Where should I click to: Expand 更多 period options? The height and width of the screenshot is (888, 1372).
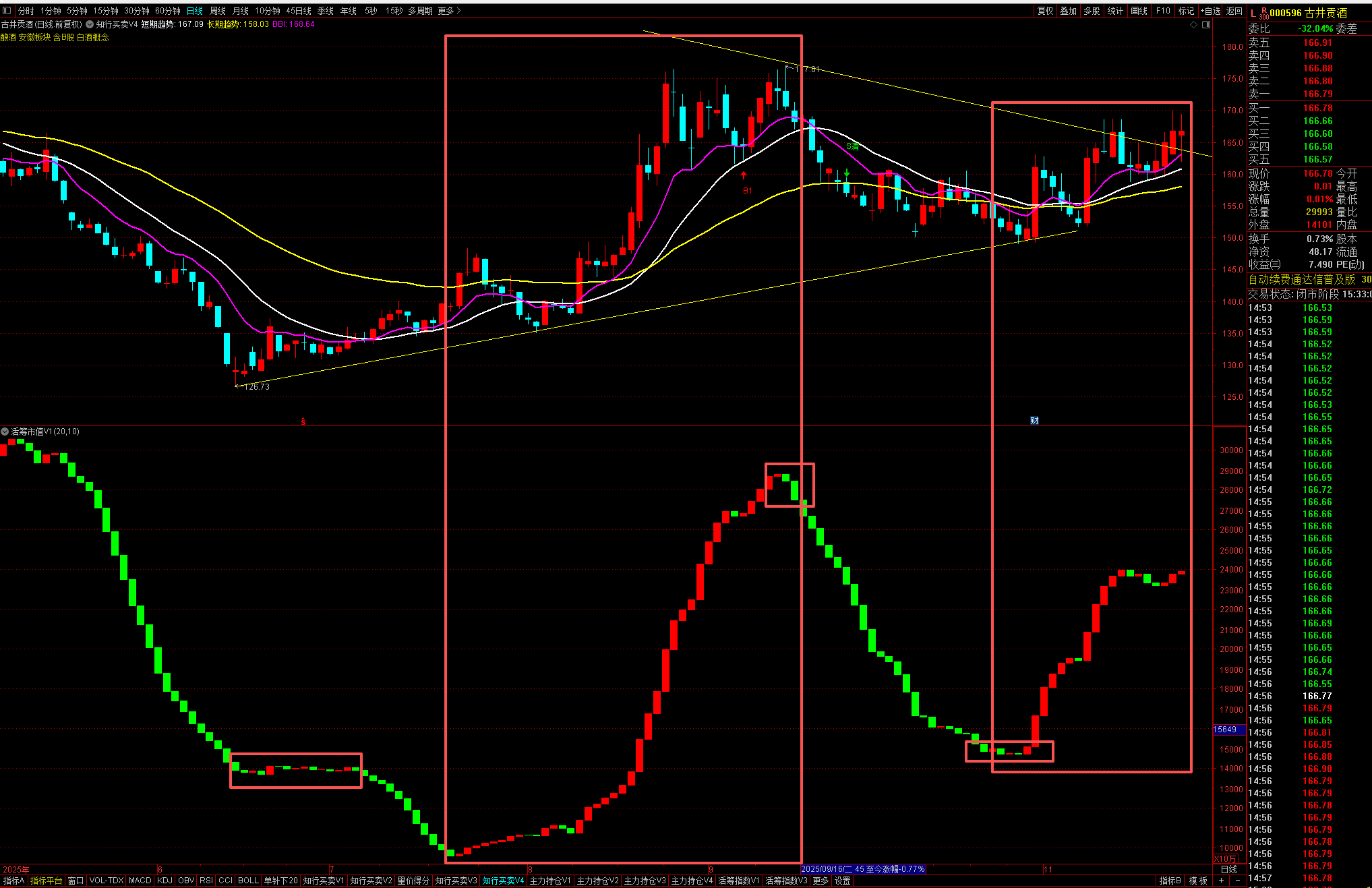click(449, 11)
